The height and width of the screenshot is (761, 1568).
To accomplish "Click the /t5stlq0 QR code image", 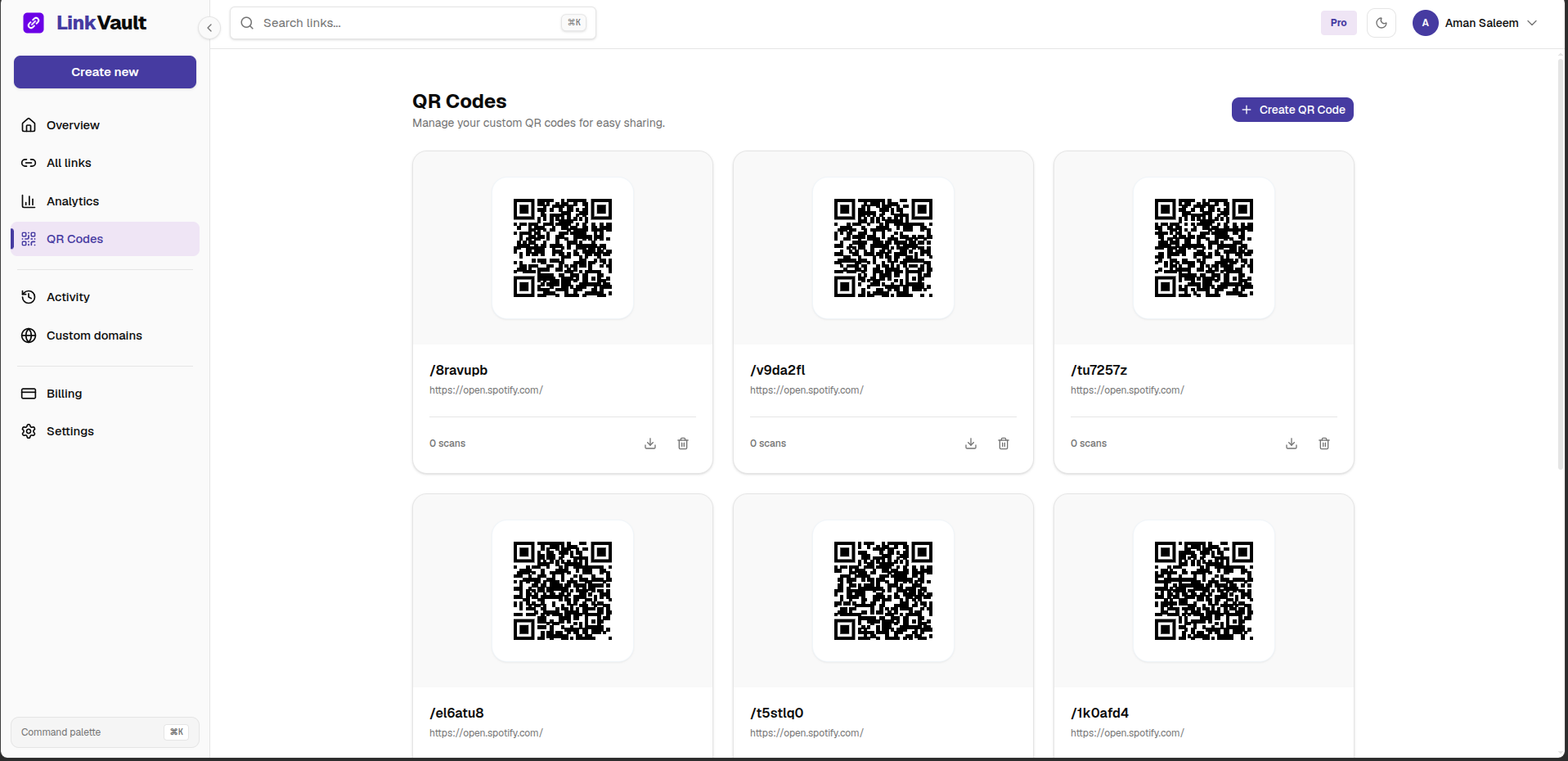I will [x=883, y=591].
